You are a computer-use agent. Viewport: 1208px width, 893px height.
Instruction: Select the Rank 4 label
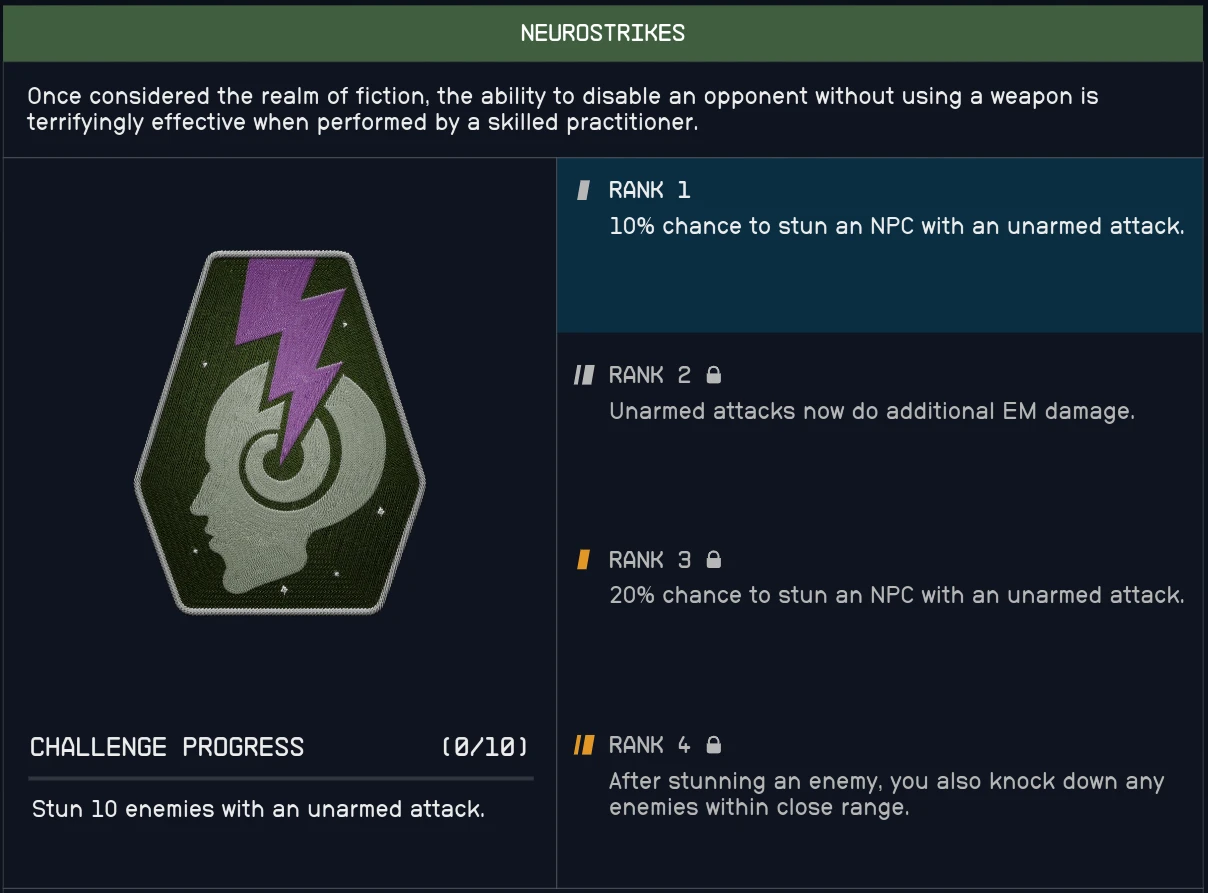pyautogui.click(x=650, y=745)
